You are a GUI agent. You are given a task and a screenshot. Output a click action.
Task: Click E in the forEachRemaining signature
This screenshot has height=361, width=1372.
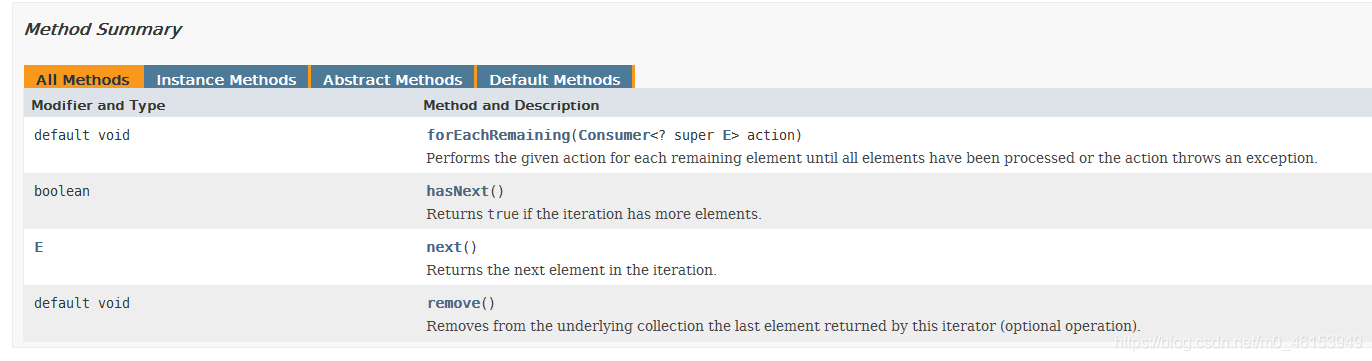[727, 135]
